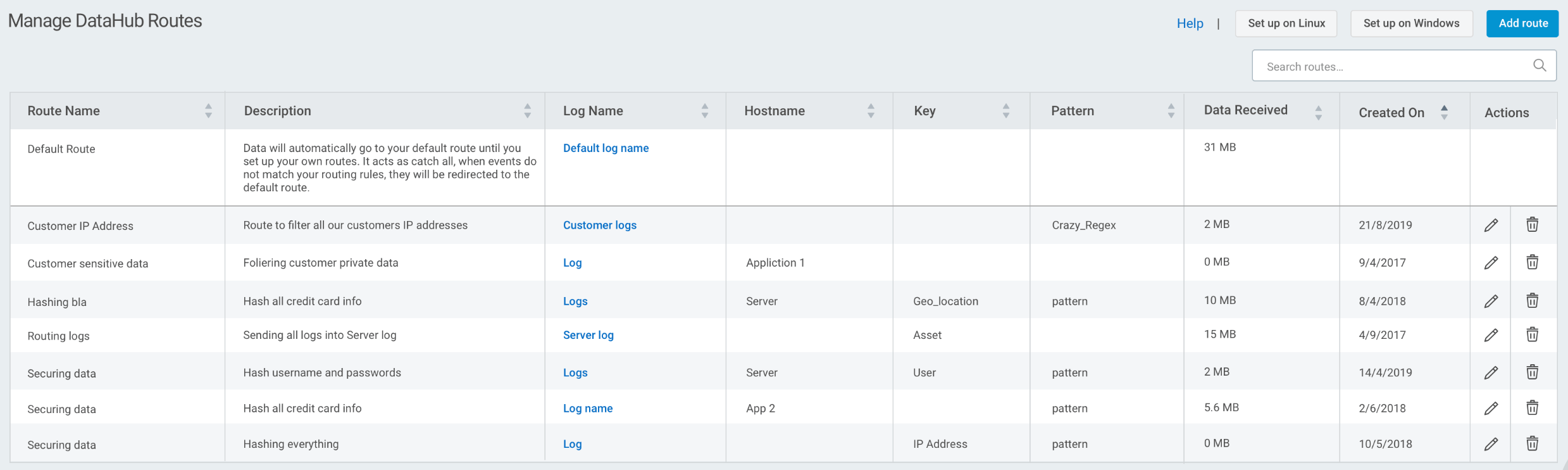Viewport: 1568px width, 470px height.
Task: Click the 5.6 MB data value
Action: pos(1221,408)
